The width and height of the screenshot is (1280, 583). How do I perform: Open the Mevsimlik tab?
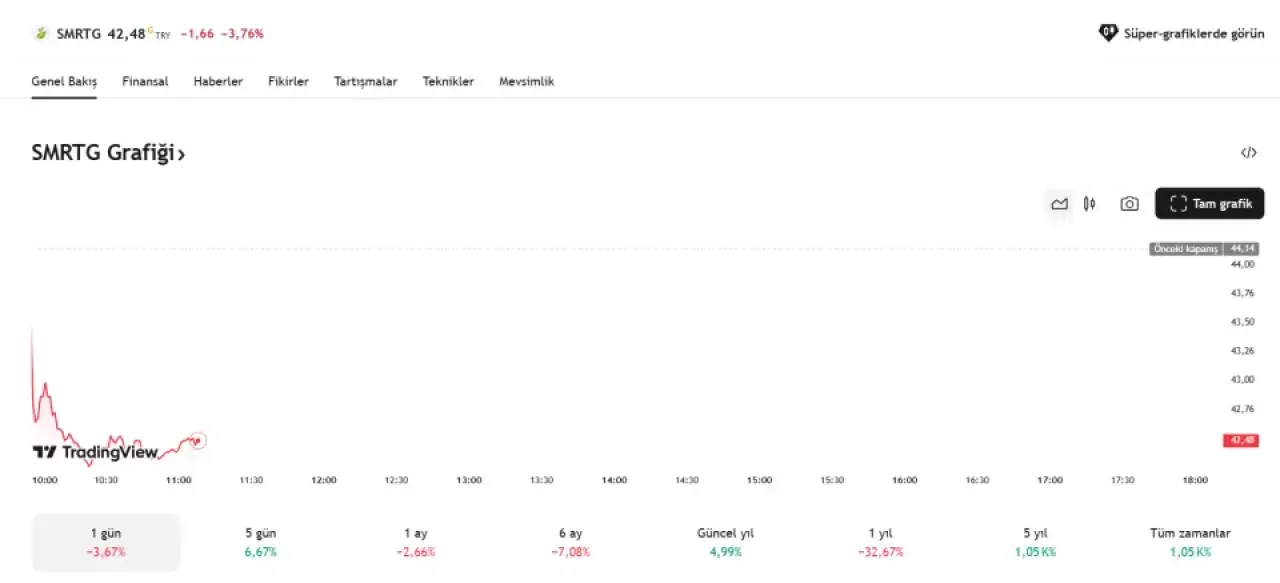[526, 81]
